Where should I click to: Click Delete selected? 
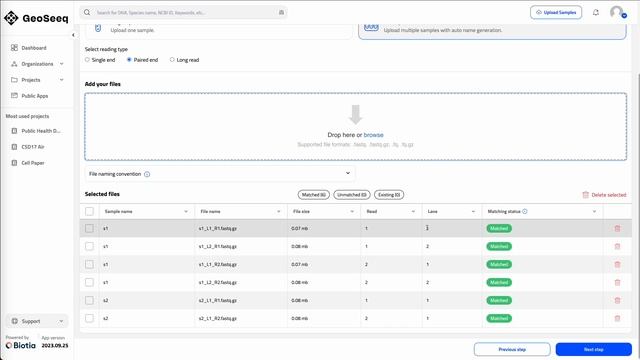tap(604, 195)
